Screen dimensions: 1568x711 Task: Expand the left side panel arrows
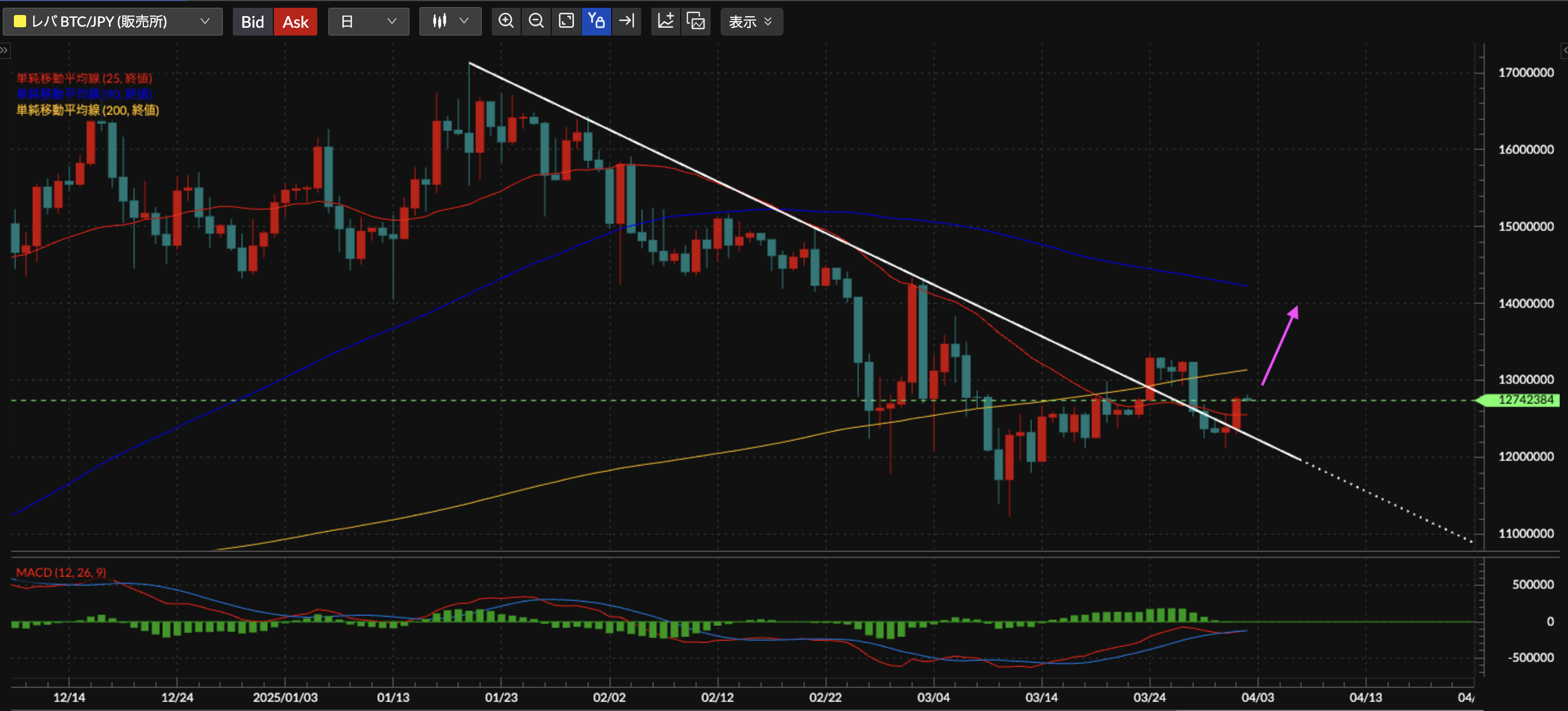tap(4, 51)
